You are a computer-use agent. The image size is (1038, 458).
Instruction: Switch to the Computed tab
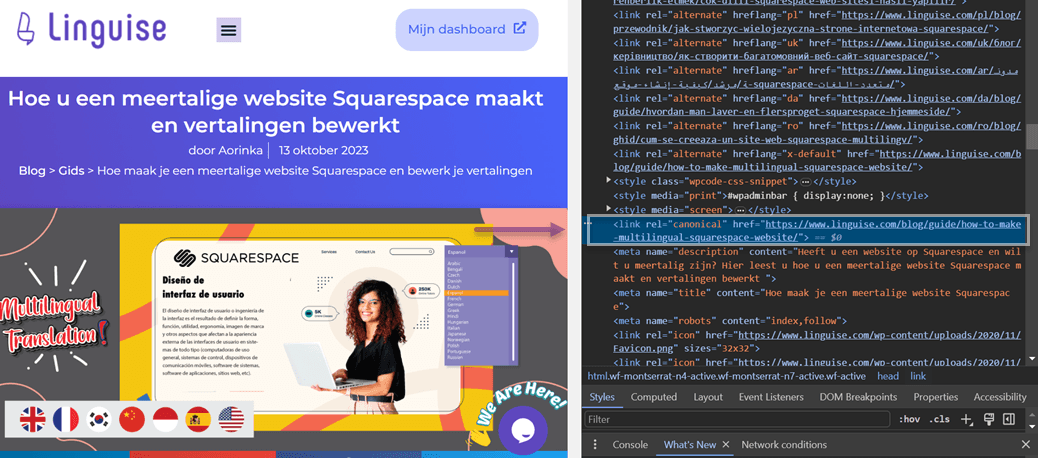tap(653, 397)
